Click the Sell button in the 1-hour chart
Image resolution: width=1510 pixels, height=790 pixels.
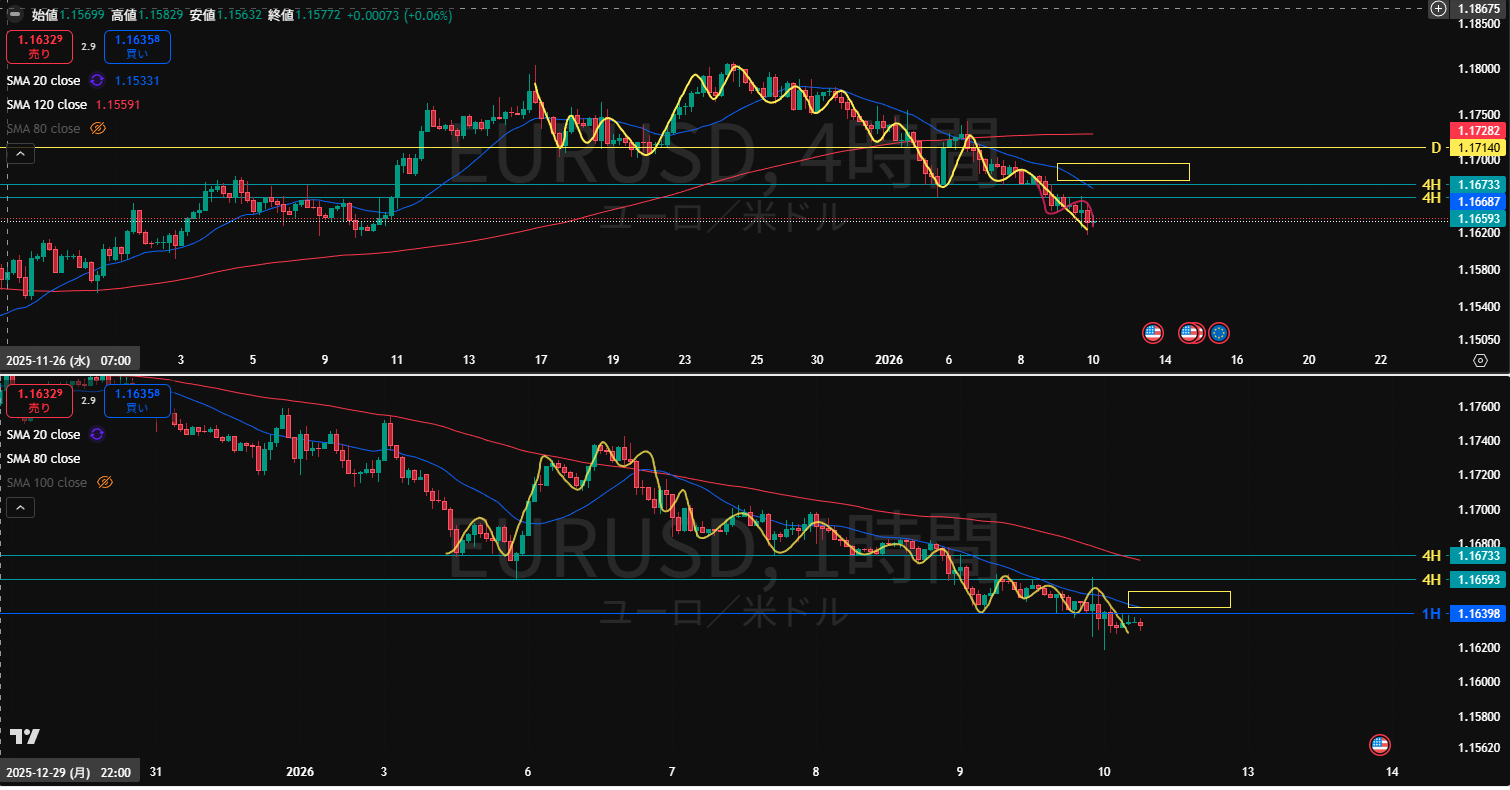(x=39, y=401)
